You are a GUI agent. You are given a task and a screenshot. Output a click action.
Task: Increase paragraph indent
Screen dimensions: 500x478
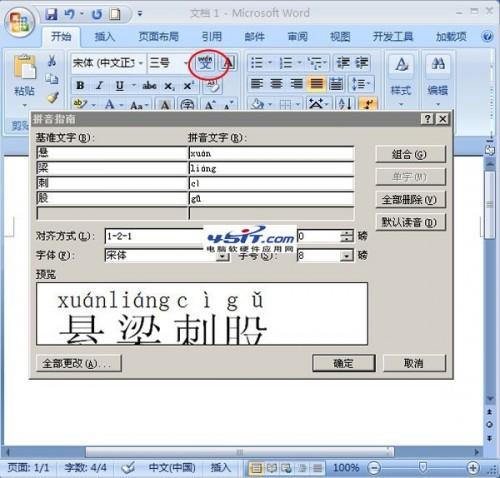361,63
